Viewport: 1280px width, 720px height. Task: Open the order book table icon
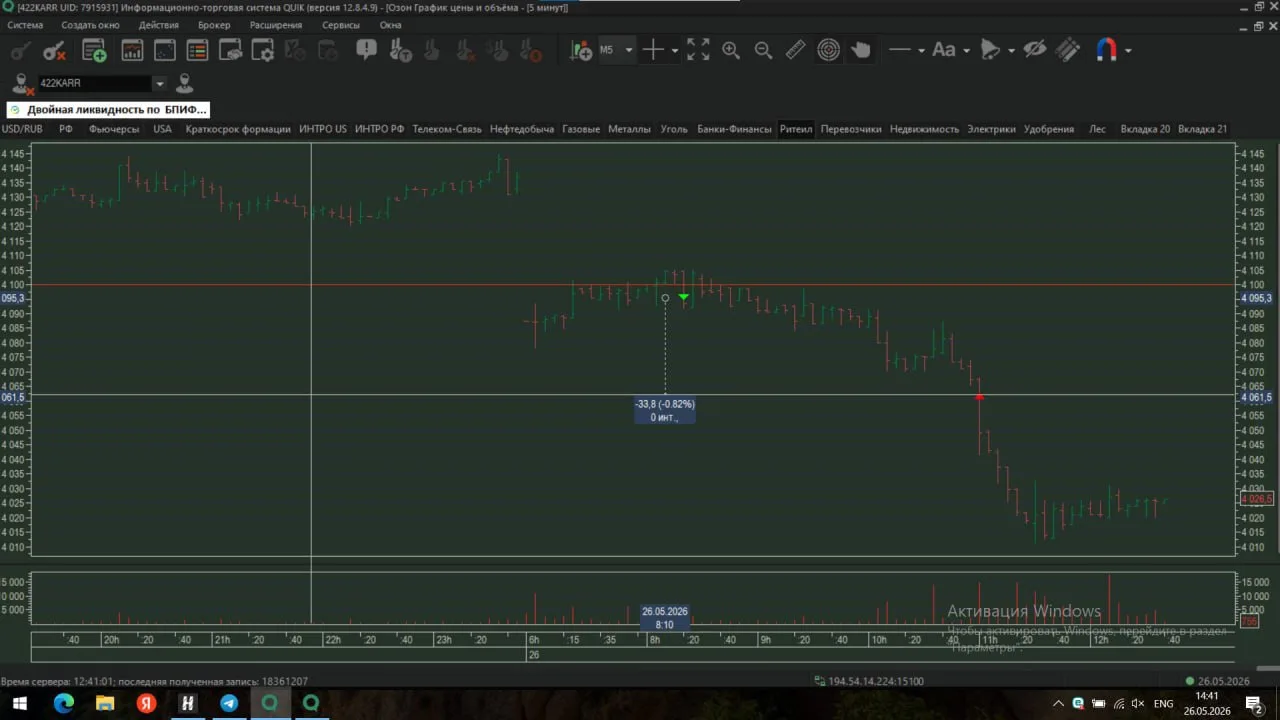198,50
